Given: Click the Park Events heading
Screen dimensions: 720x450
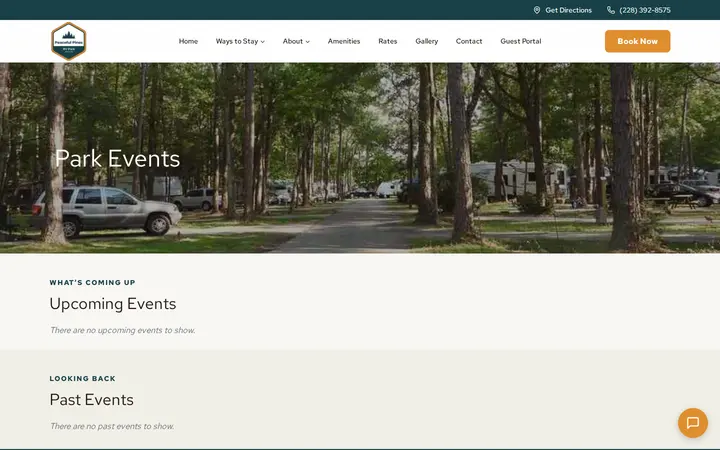Looking at the screenshot, I should point(118,158).
